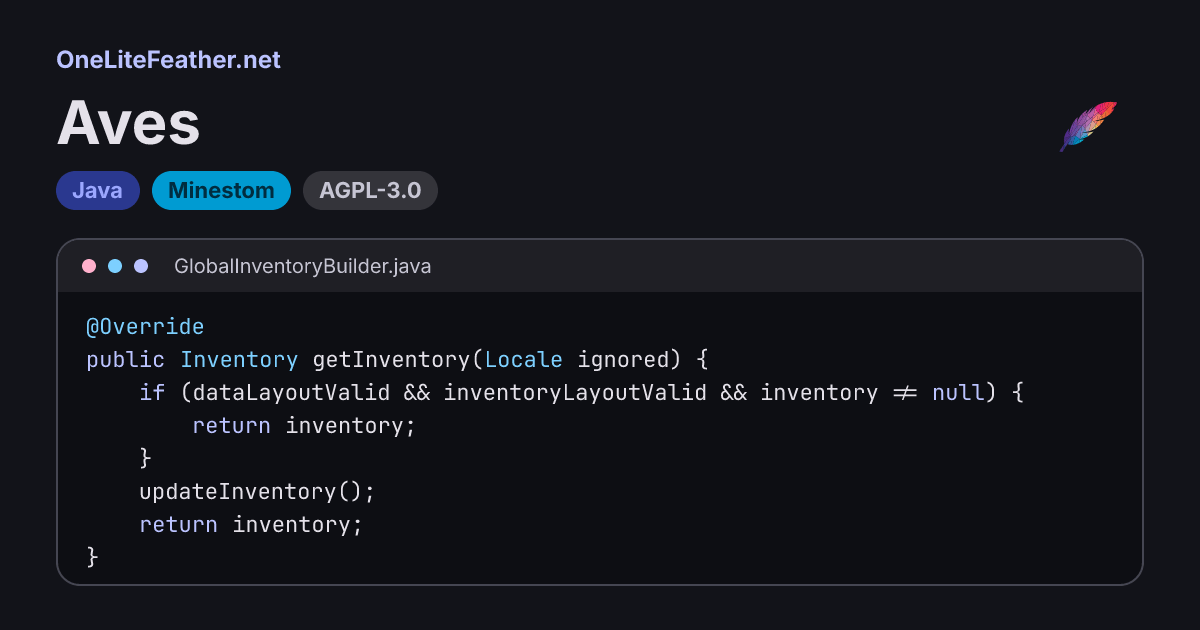Click the purple window dot
The image size is (1200, 630).
click(x=141, y=266)
